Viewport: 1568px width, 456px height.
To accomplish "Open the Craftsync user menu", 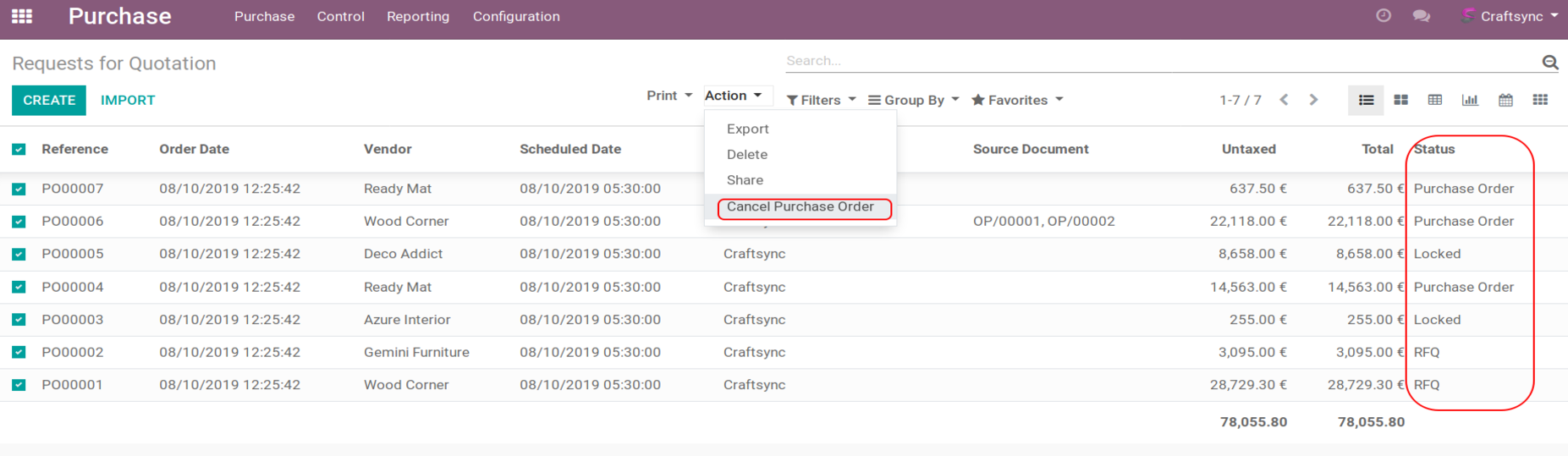I will click(1512, 16).
